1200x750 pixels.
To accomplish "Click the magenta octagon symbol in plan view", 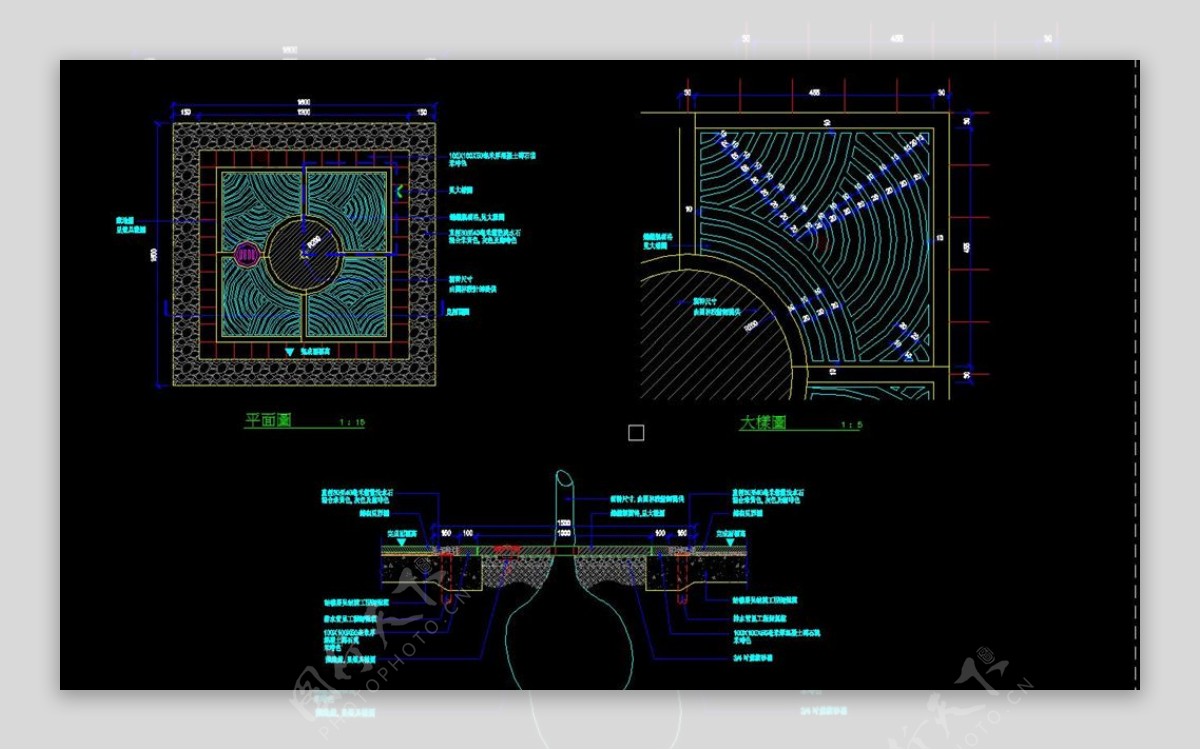I will tap(246, 256).
